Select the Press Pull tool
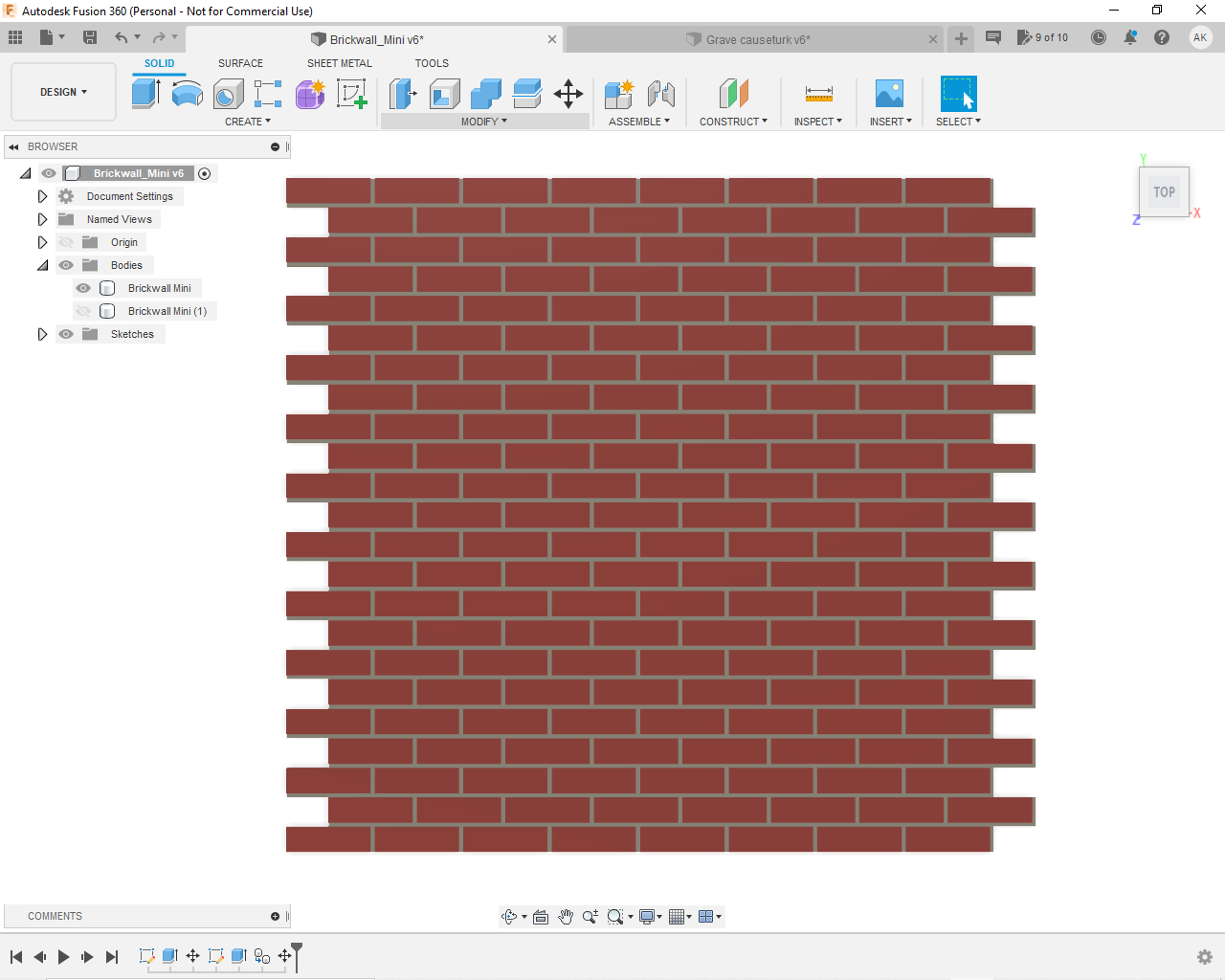1225x980 pixels. click(403, 94)
